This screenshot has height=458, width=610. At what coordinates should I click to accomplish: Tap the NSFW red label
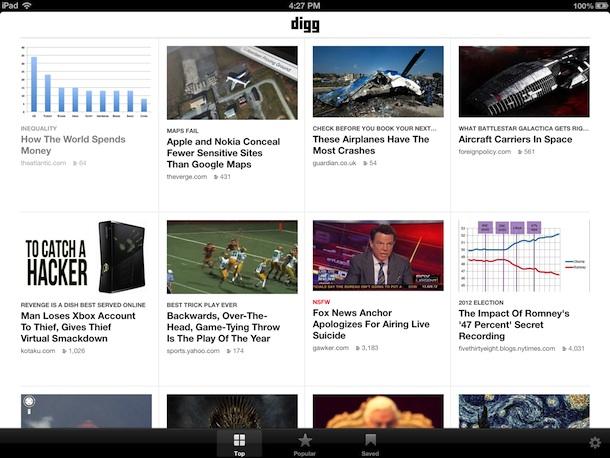[x=321, y=302]
